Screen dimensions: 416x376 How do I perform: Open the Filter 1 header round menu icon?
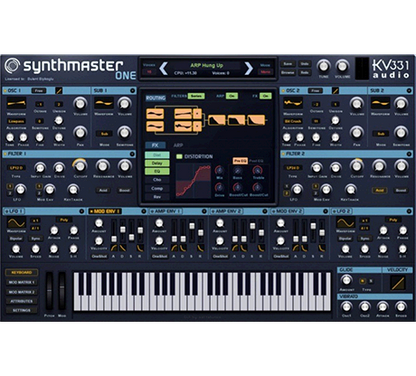(x=132, y=154)
